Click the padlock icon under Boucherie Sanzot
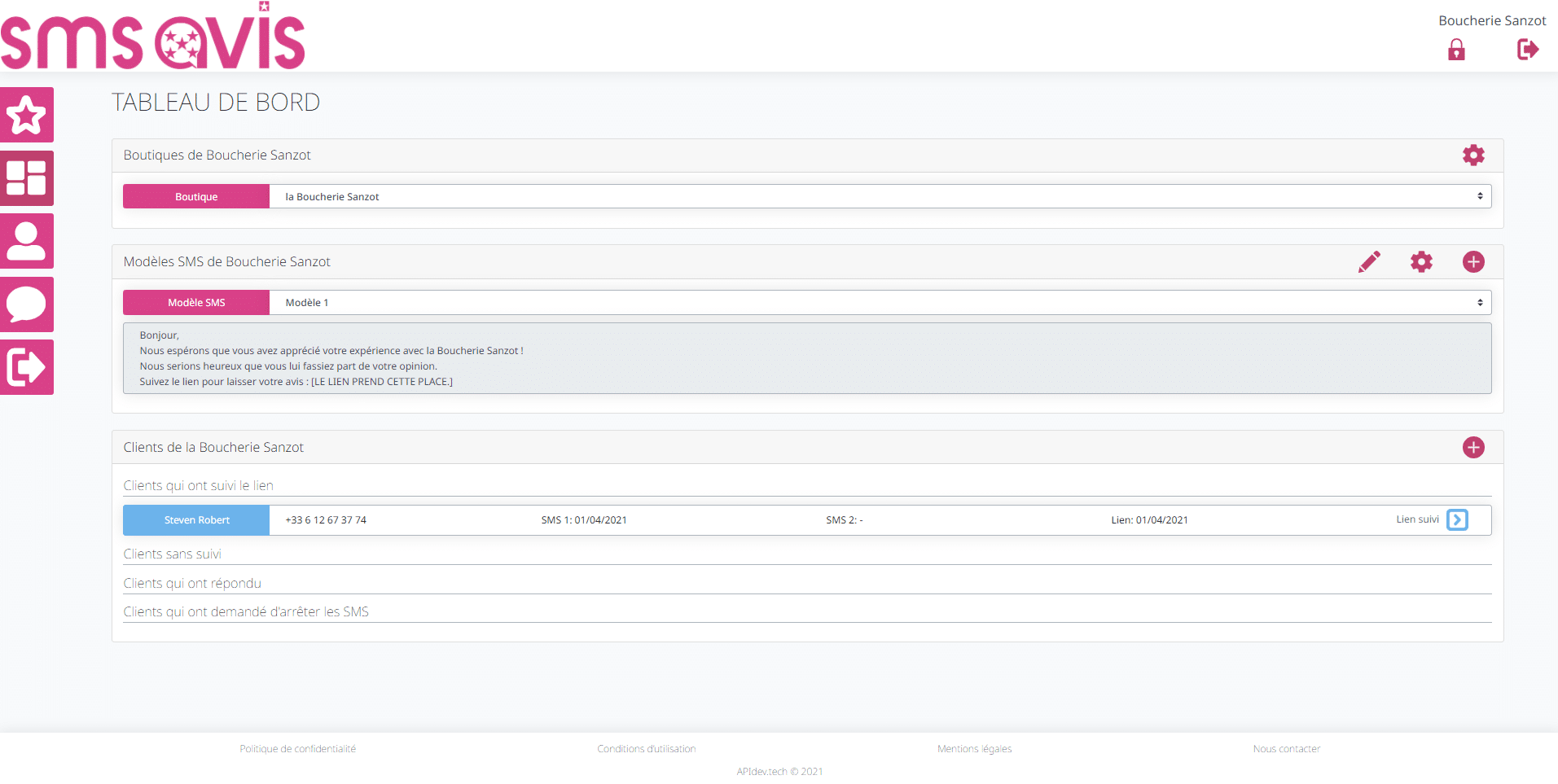The image size is (1558, 784). tap(1456, 50)
